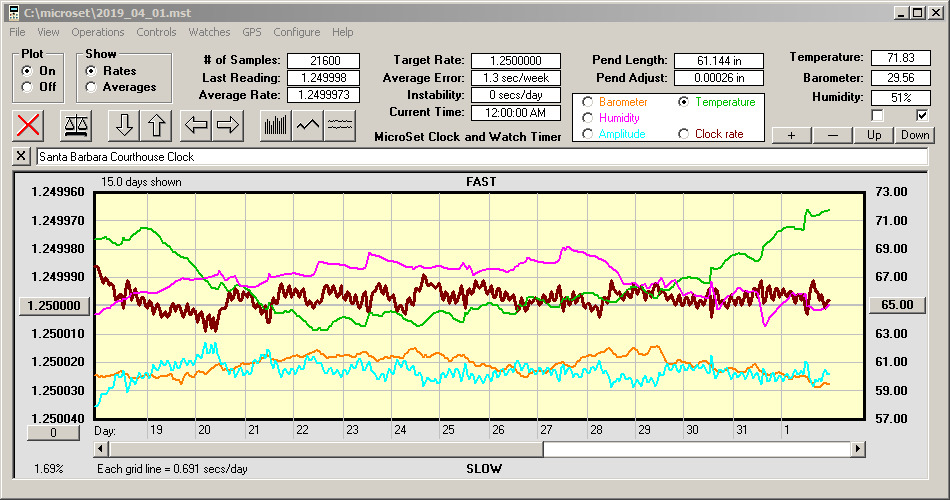
Task: Click the '15.0 days shown' text
Action: [x=141, y=182]
